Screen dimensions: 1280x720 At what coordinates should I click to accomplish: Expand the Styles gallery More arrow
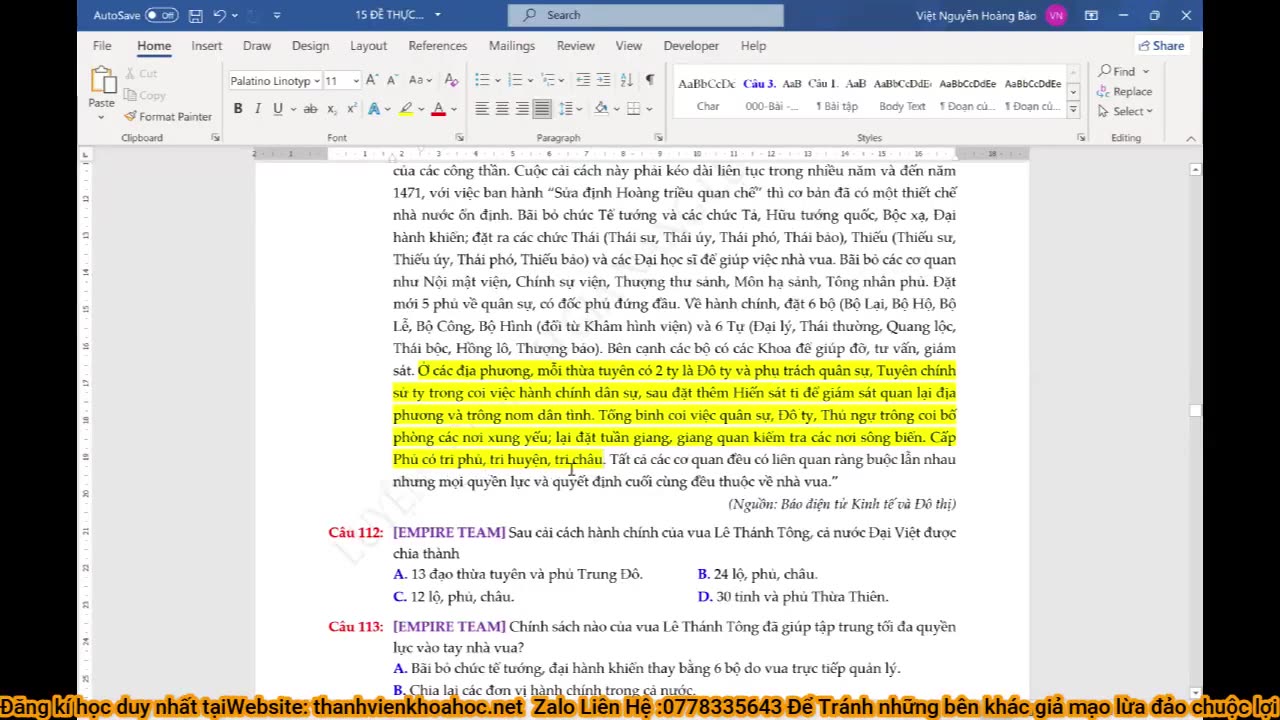tap(1073, 109)
